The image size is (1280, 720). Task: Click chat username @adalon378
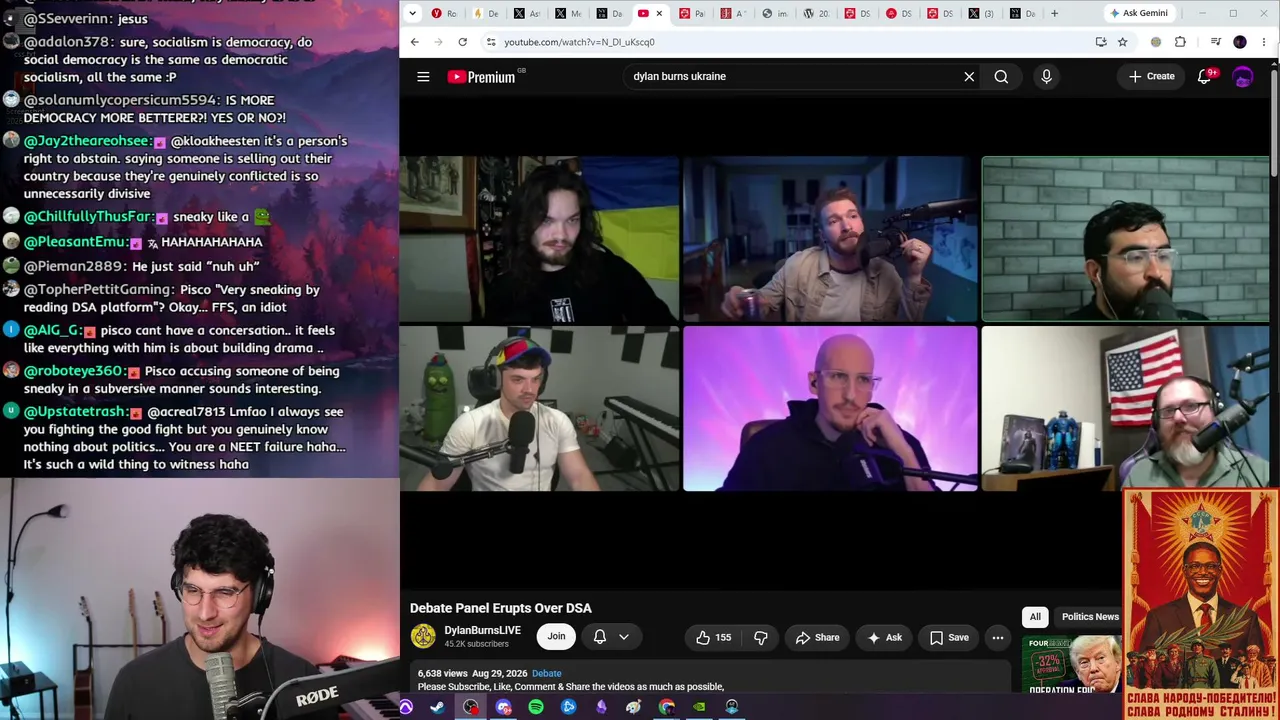tap(70, 42)
